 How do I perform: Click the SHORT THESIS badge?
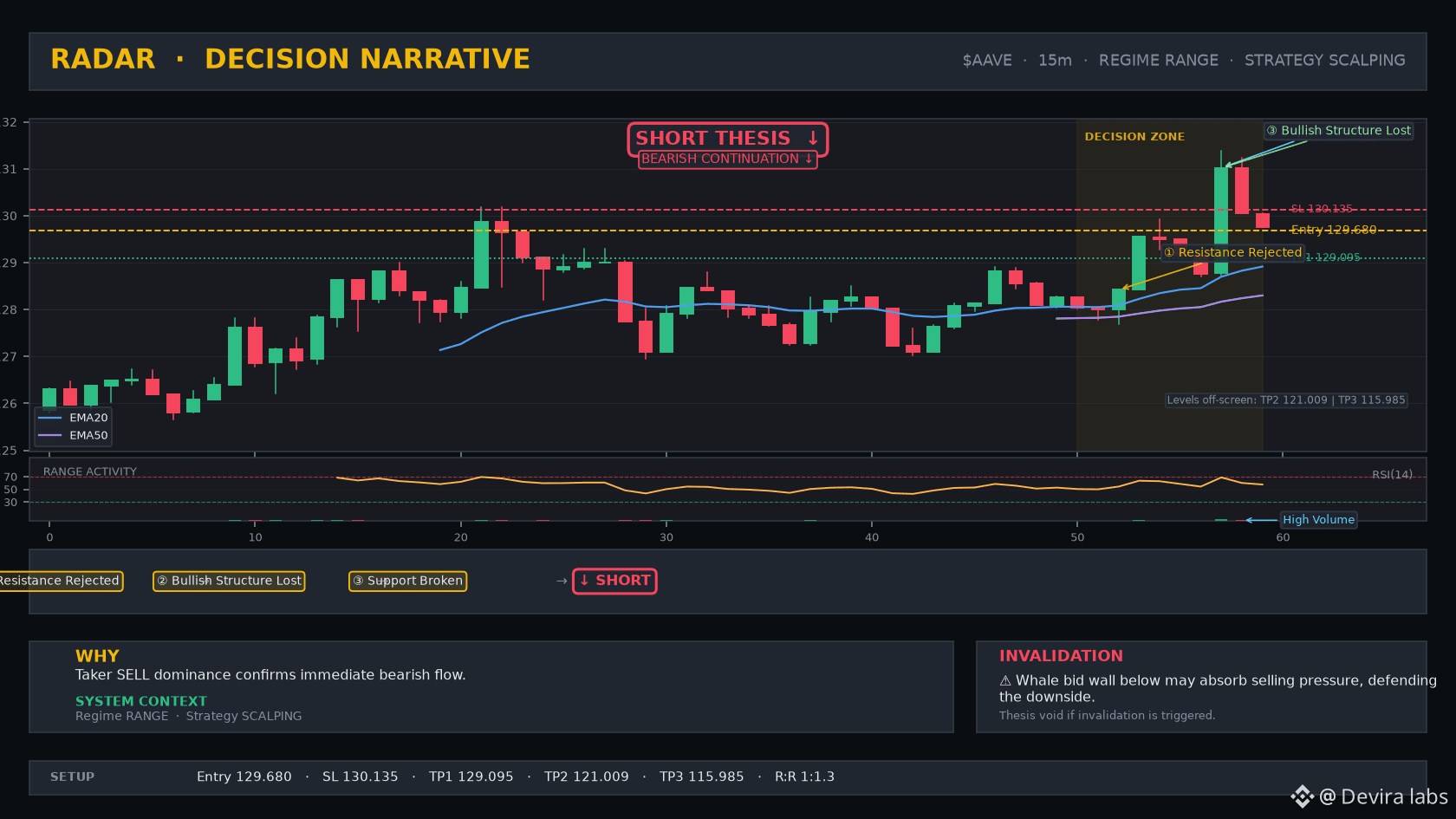pos(728,139)
